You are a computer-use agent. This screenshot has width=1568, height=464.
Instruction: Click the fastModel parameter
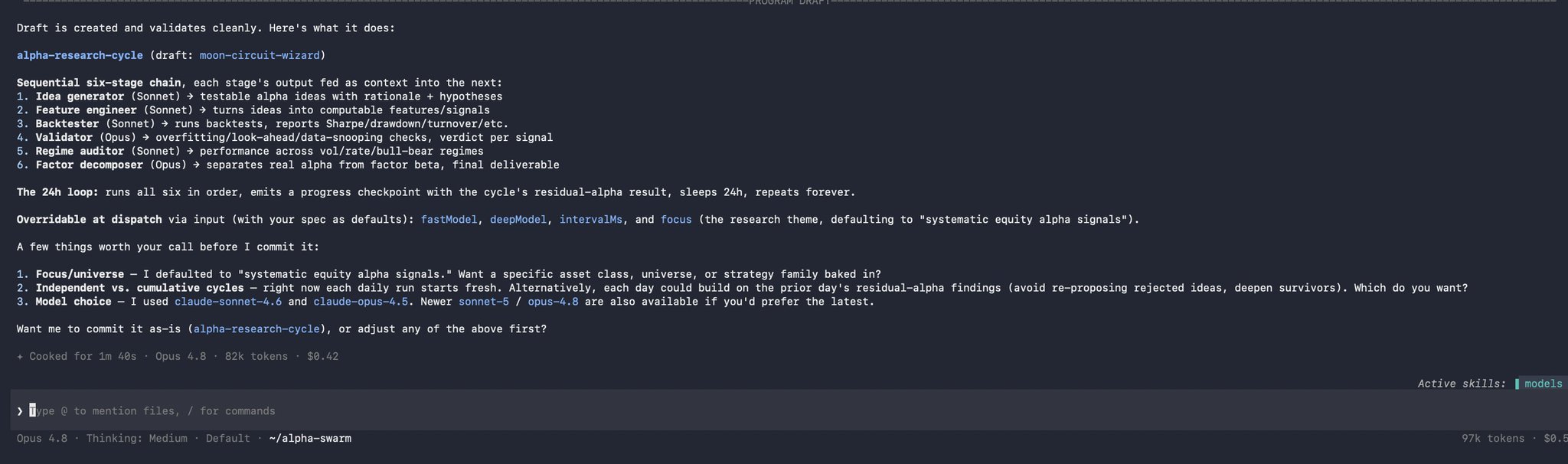tap(449, 220)
